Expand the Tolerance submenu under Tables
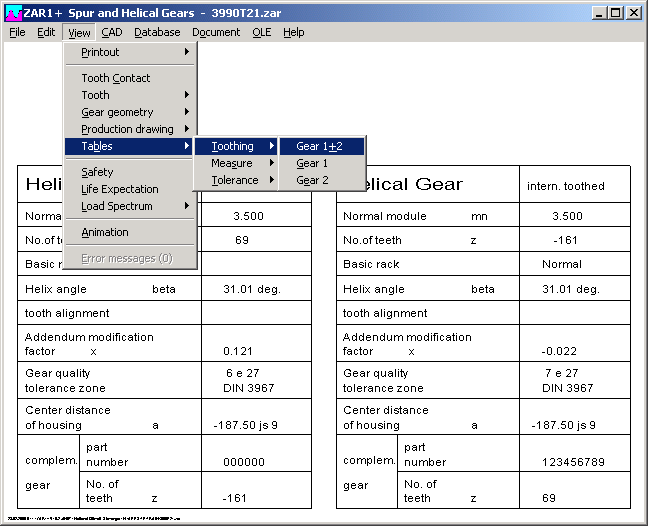The width and height of the screenshot is (648, 526). click(236, 180)
